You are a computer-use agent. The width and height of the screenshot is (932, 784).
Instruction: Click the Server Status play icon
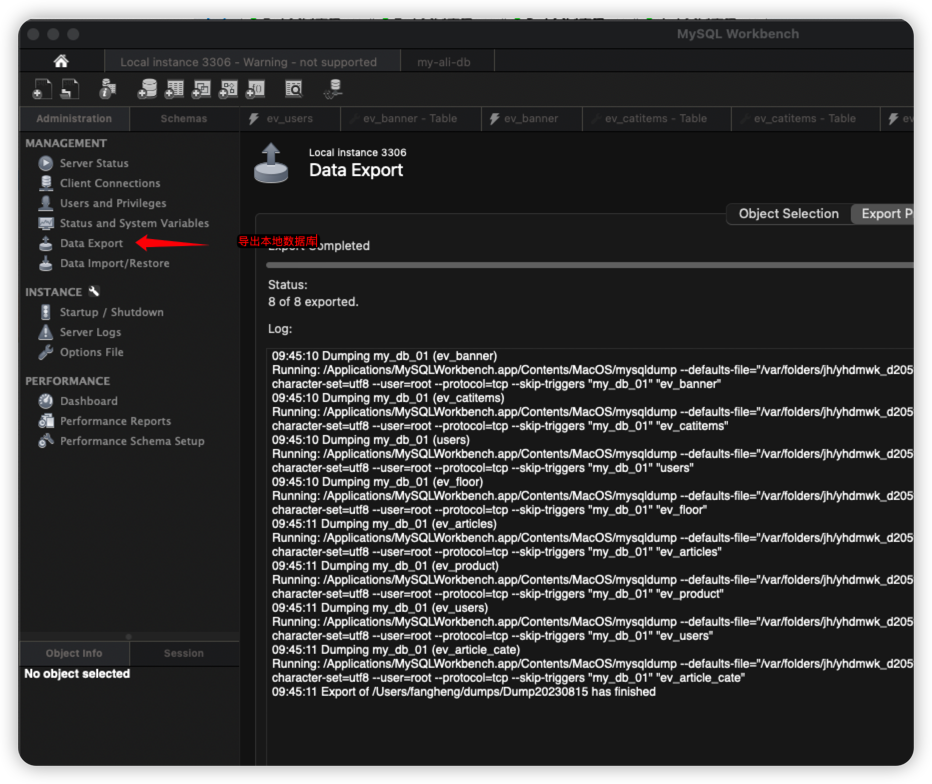coord(46,163)
